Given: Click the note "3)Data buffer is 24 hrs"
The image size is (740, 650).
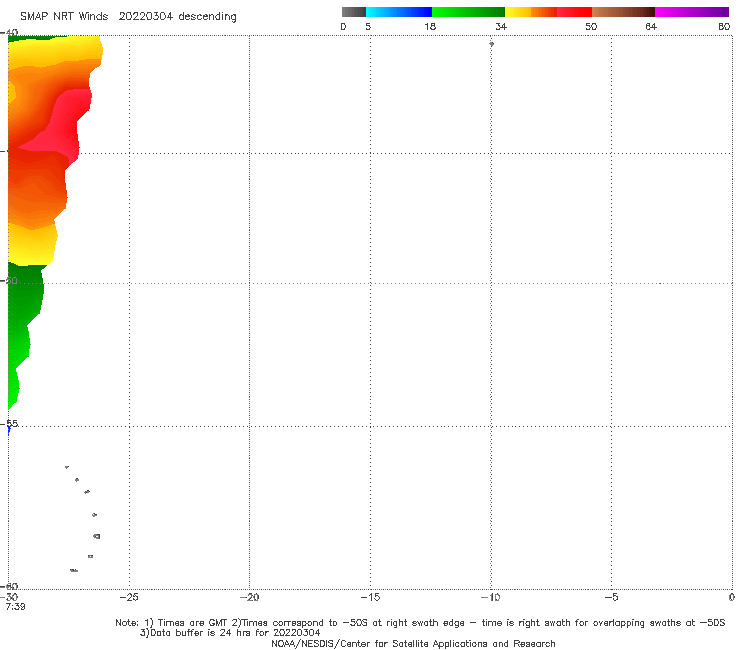Looking at the screenshot, I should (x=230, y=633).
